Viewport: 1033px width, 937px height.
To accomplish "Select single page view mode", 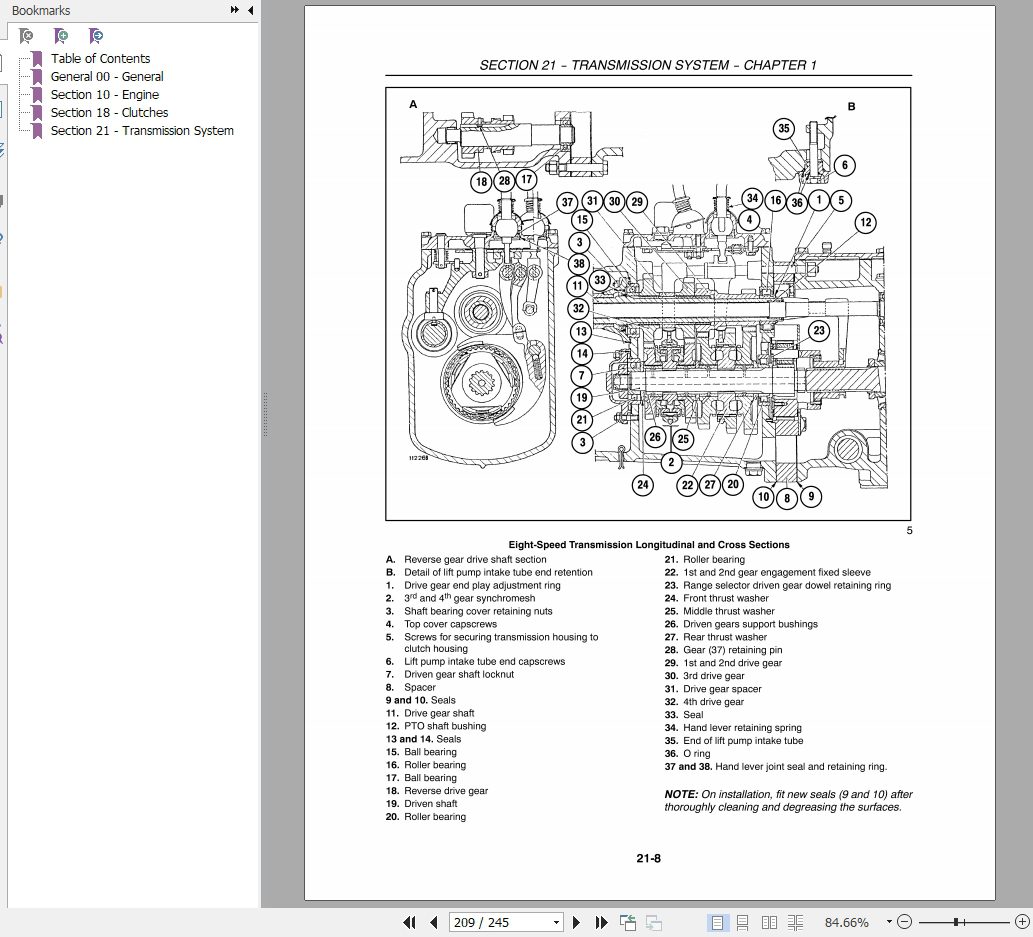I will pos(717,923).
